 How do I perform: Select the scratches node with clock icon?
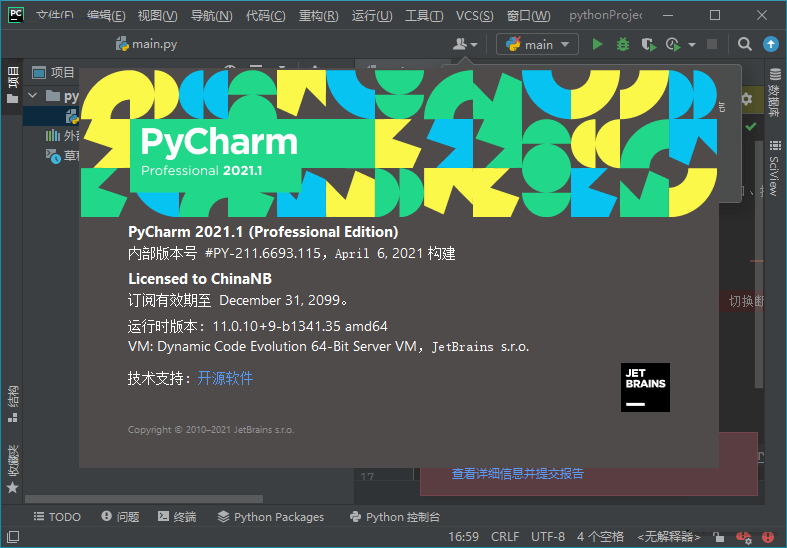pos(53,156)
